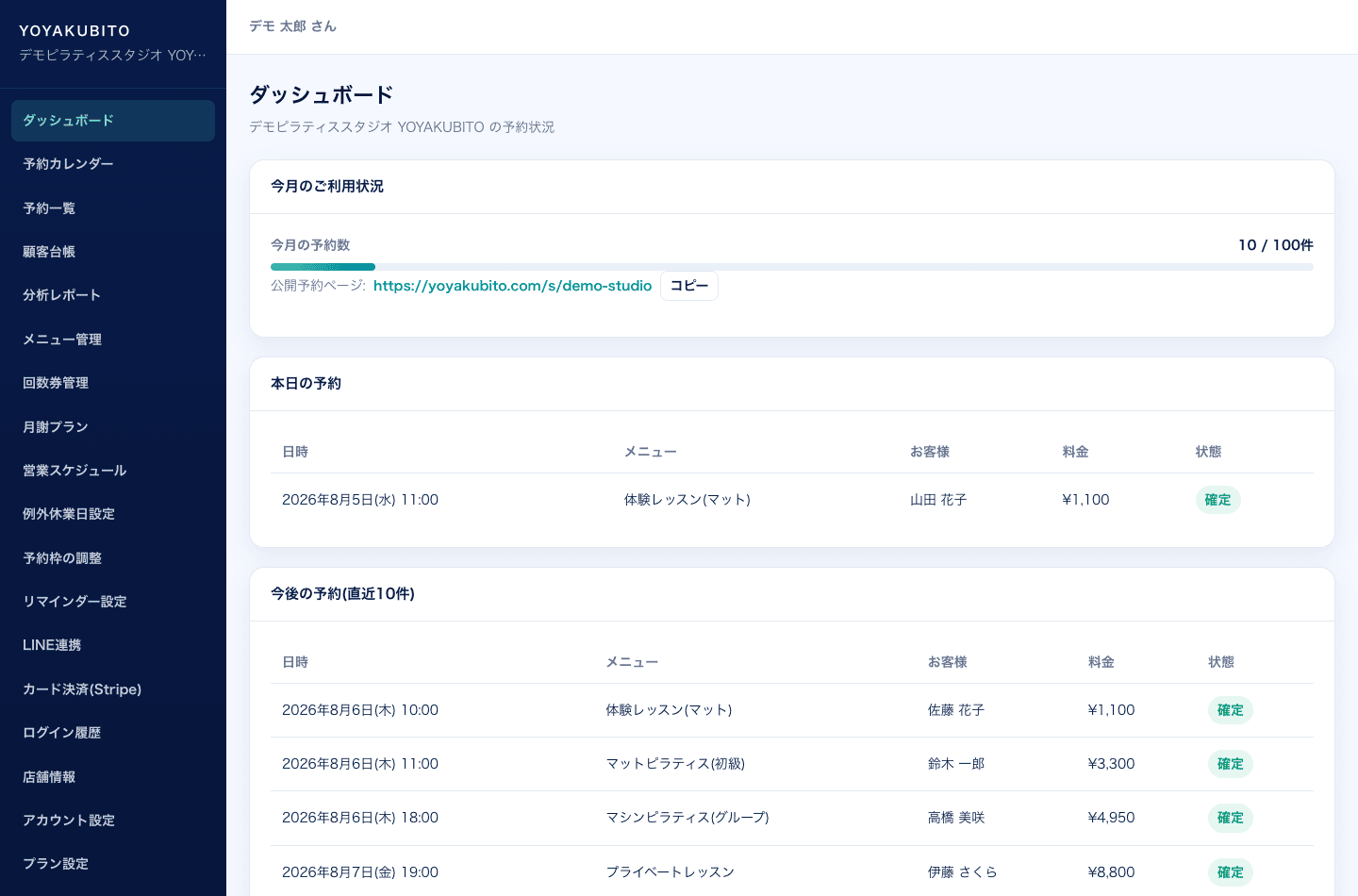Click the YOYAKUBITO logo text

tap(75, 31)
